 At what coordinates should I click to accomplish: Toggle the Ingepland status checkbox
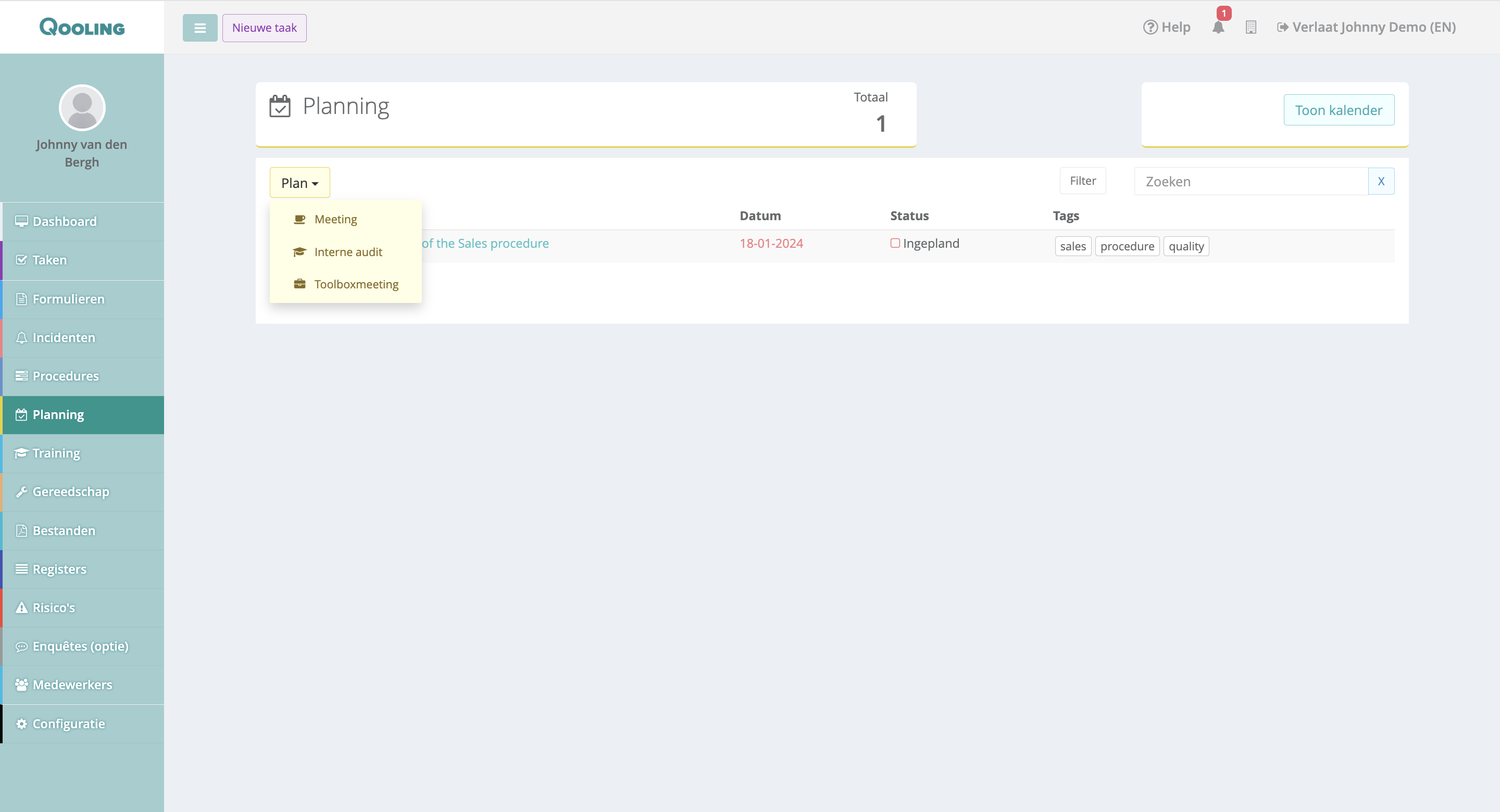[x=895, y=243]
